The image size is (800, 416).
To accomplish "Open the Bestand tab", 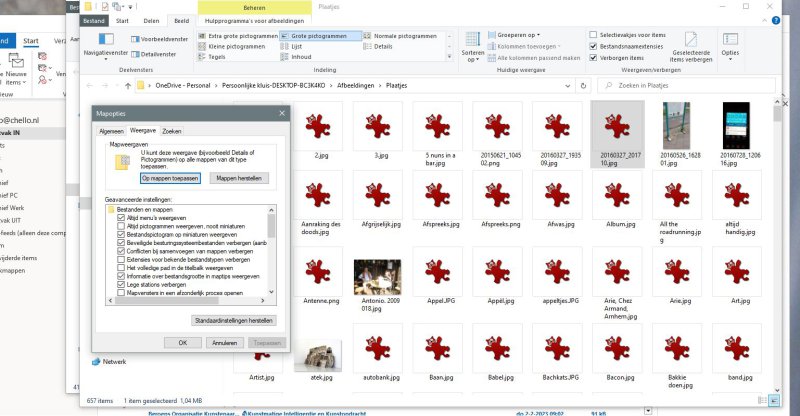I will coord(94,21).
